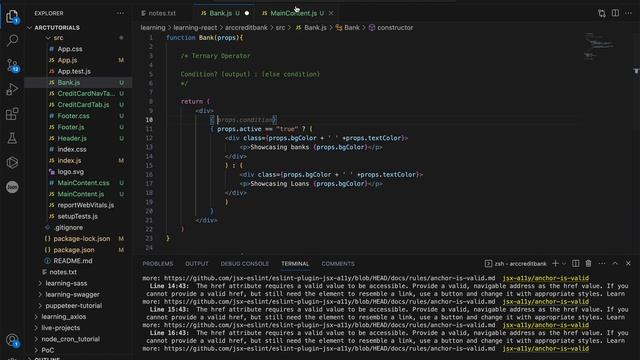The image size is (640, 360).
Task: Collapse the src folder
Action: (58, 38)
